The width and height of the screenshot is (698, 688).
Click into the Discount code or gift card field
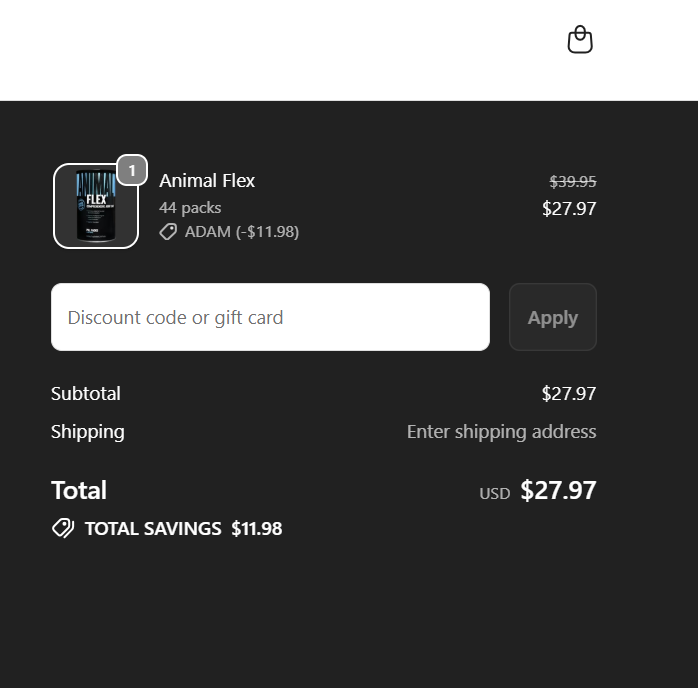[x=270, y=317]
